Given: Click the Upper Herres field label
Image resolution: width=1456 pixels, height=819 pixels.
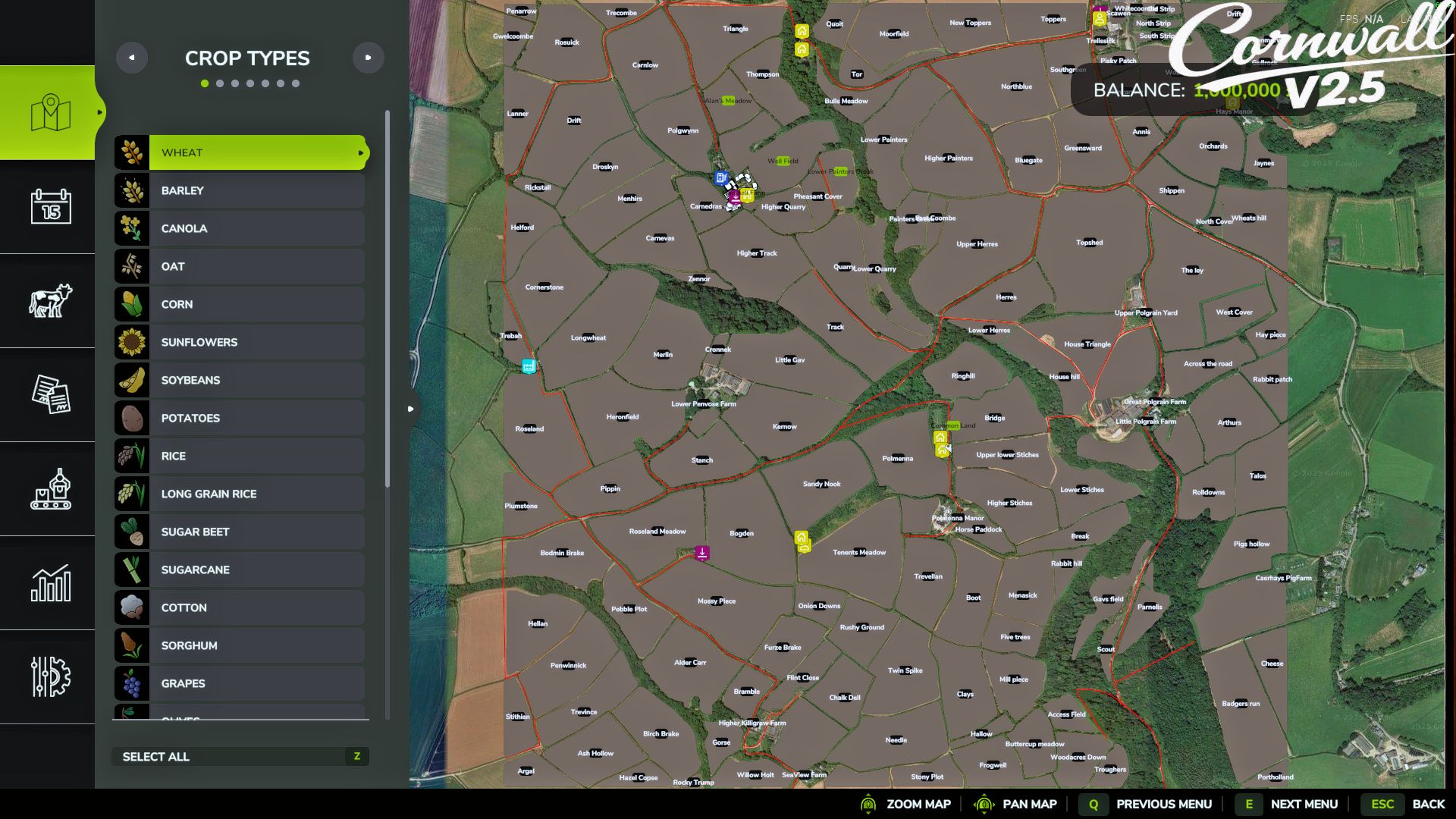Looking at the screenshot, I should [x=977, y=244].
